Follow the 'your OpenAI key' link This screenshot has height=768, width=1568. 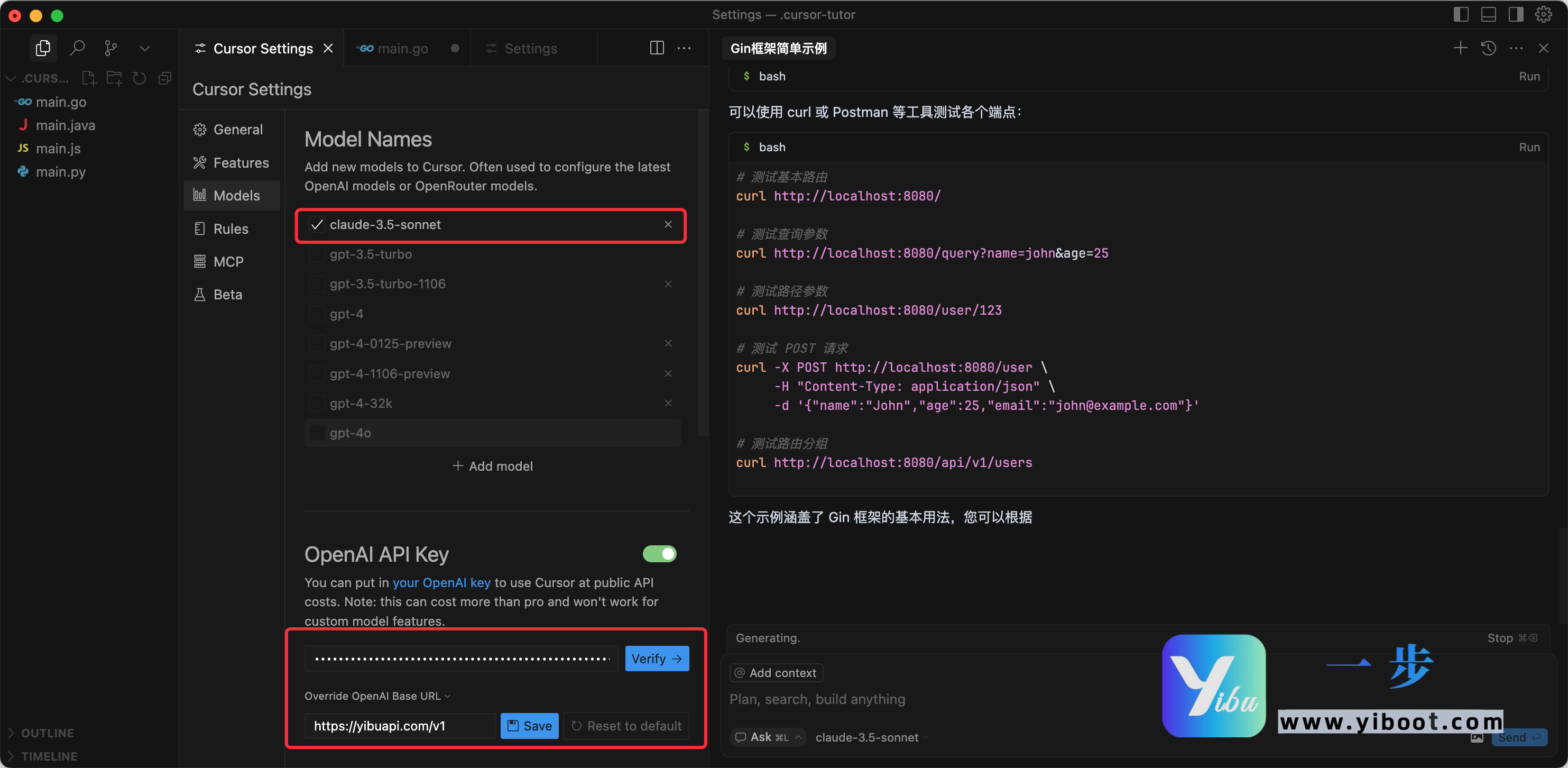click(441, 582)
